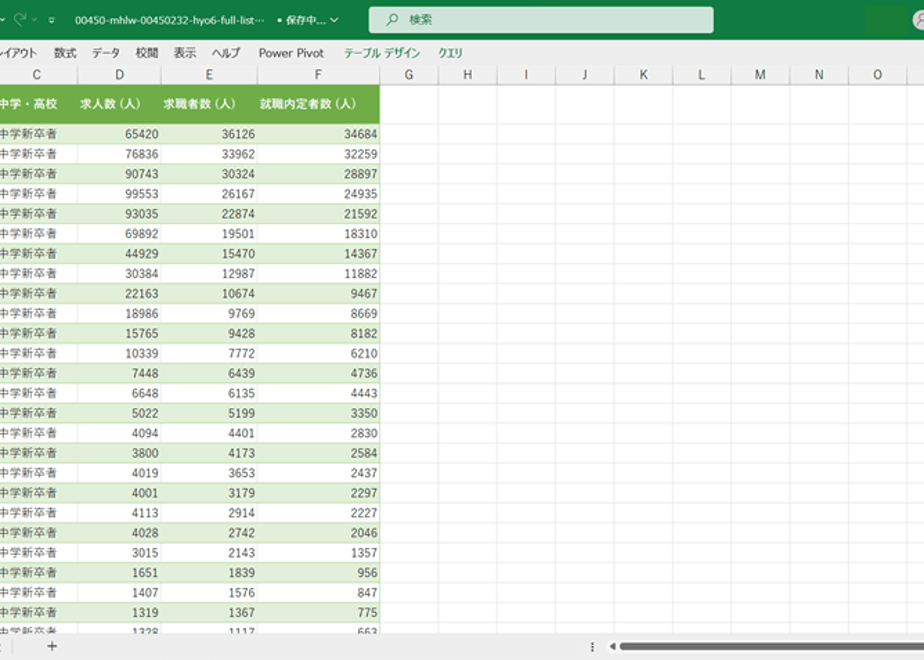Image resolution: width=924 pixels, height=660 pixels.
Task: Select column G header
Action: [x=409, y=75]
